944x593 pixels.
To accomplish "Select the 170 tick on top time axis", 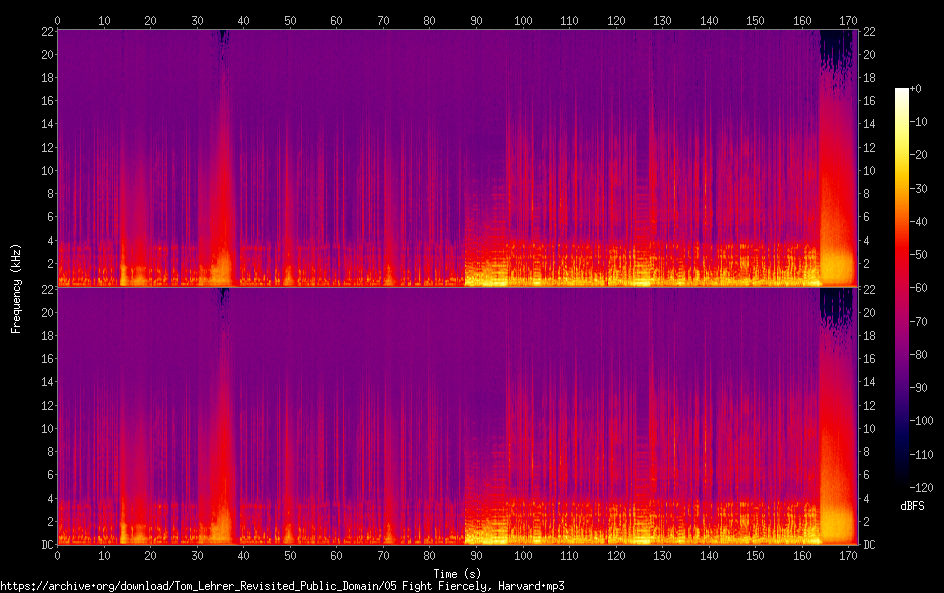I will tap(848, 20).
